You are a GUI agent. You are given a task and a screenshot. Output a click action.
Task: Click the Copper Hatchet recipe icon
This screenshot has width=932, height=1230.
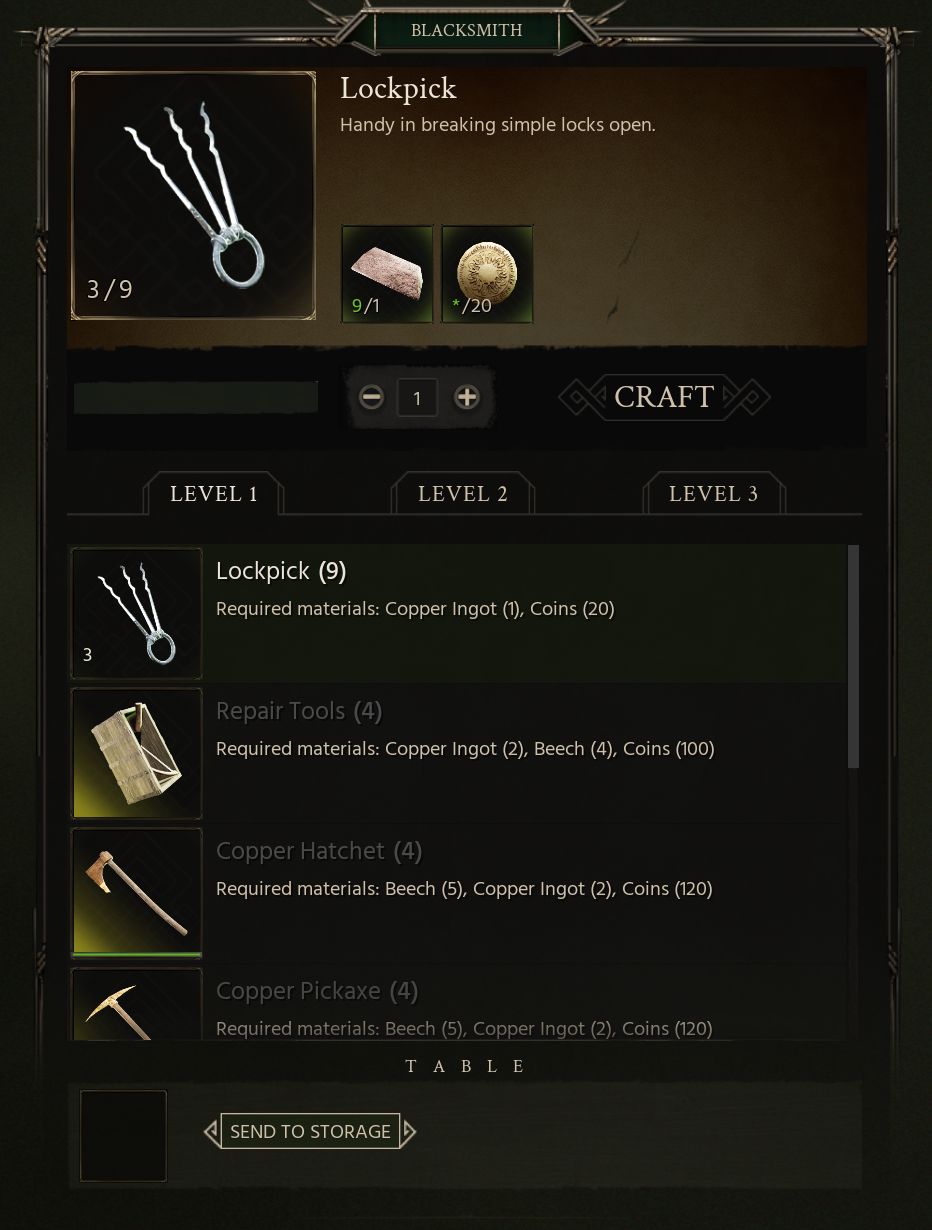(137, 893)
